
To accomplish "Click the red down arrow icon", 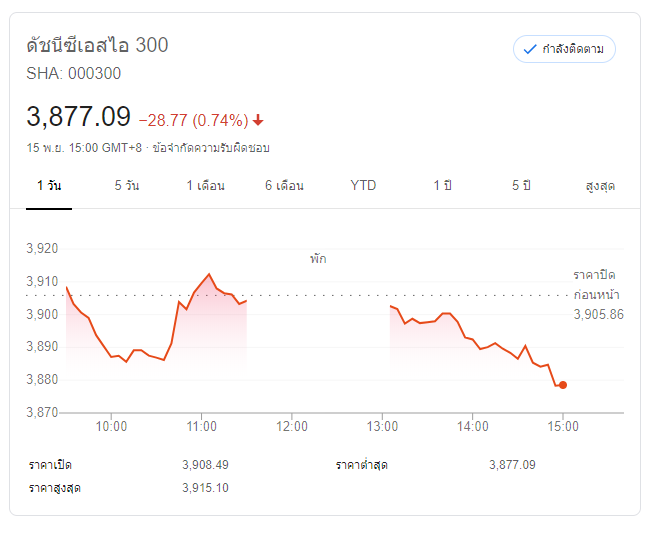I will point(258,120).
